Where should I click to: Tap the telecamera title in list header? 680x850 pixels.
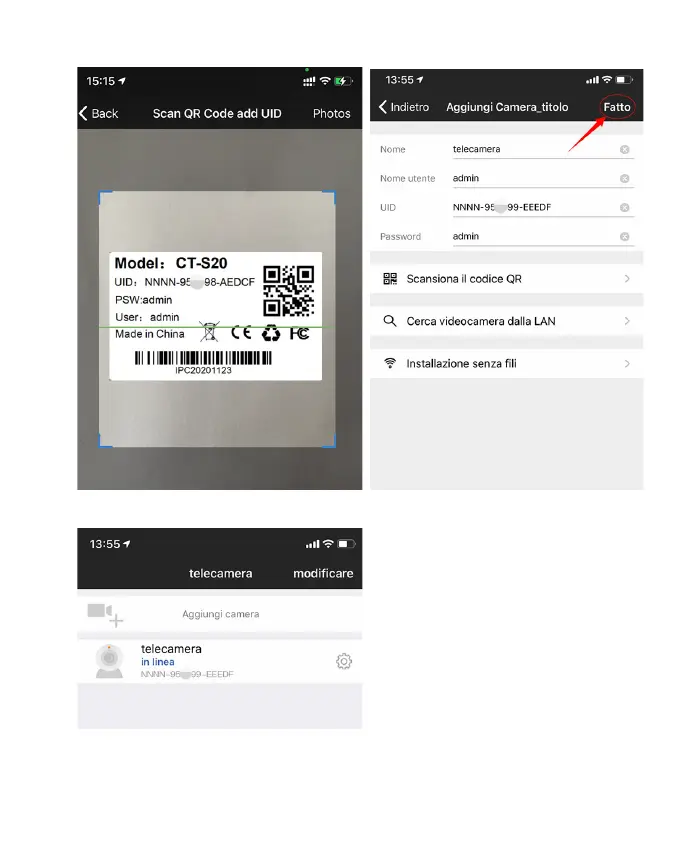(x=221, y=574)
